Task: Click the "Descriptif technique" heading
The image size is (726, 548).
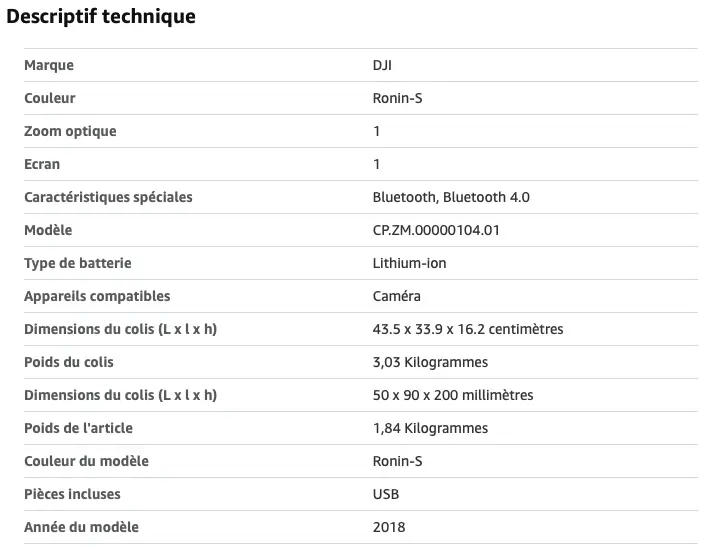Action: point(101,17)
